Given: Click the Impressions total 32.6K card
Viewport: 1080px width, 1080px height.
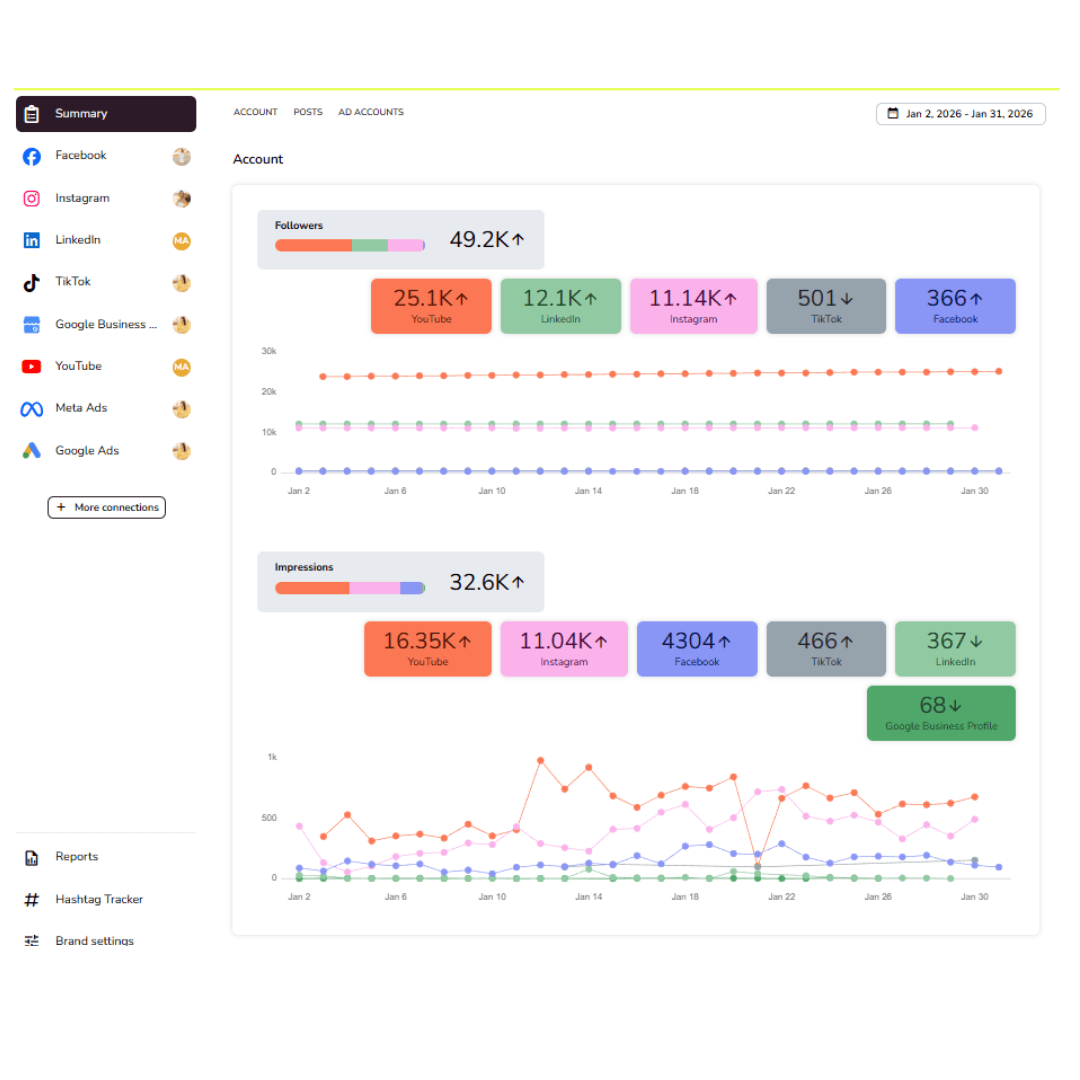Looking at the screenshot, I should pyautogui.click(x=401, y=582).
